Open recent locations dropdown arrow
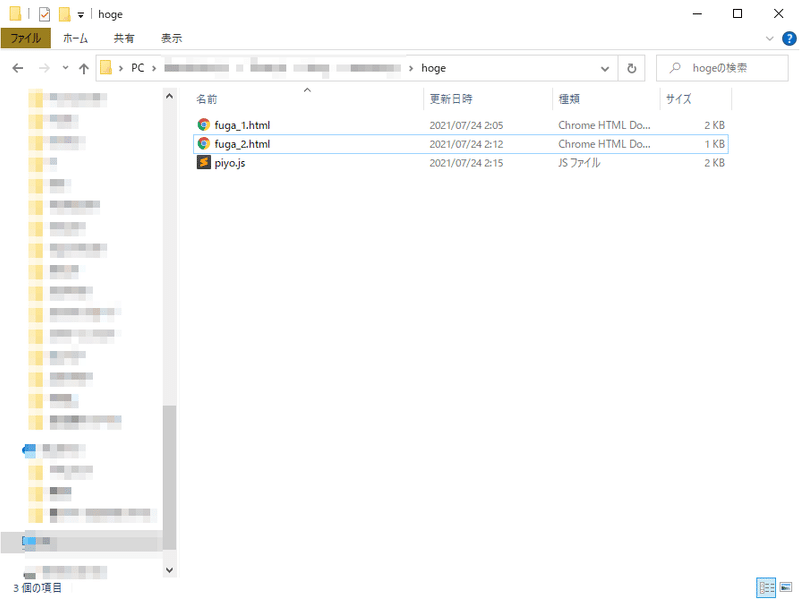The height and width of the screenshot is (599, 800). click(x=65, y=67)
